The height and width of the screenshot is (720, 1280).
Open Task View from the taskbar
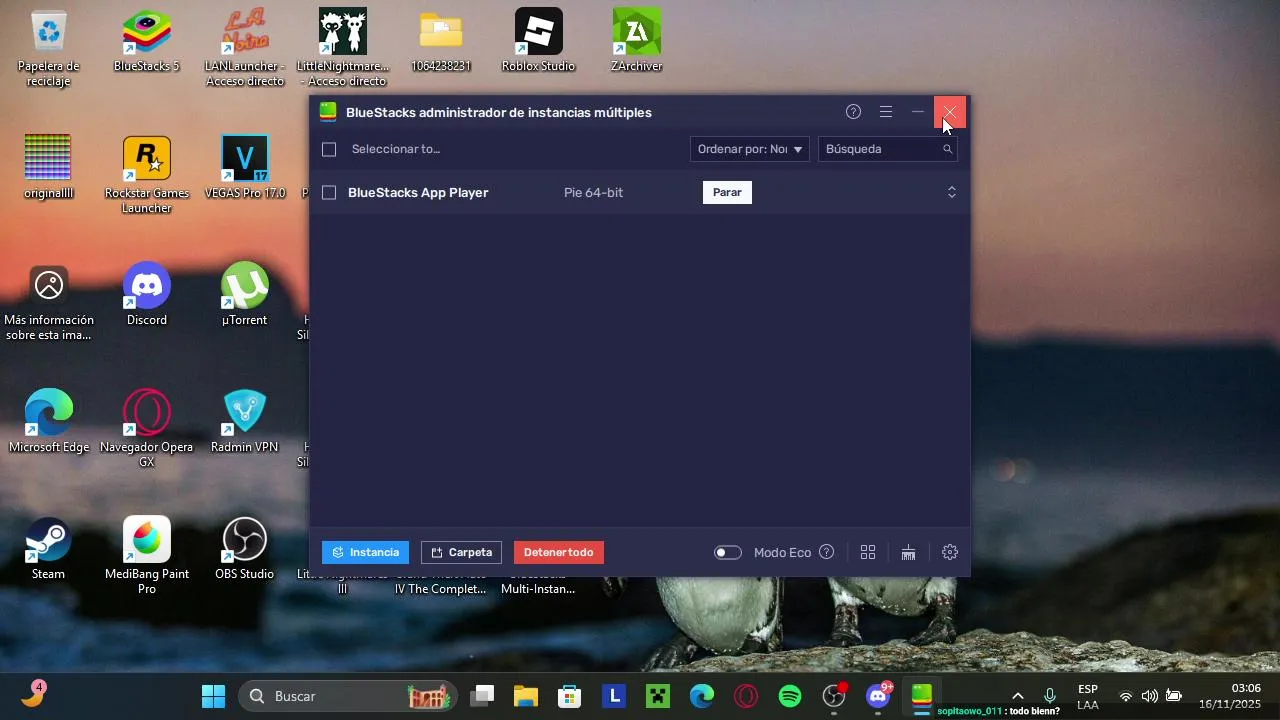click(484, 696)
